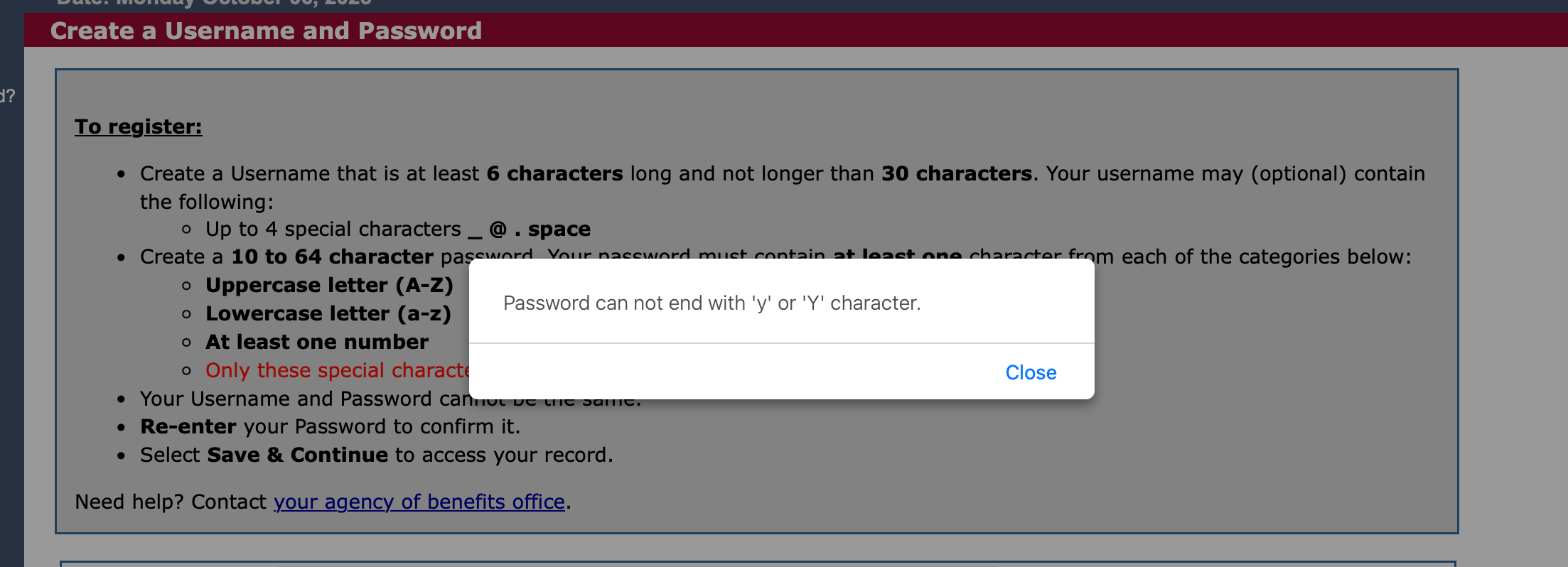Click the bold 'Re-enter' word
This screenshot has width=1568, height=567.
188,426
